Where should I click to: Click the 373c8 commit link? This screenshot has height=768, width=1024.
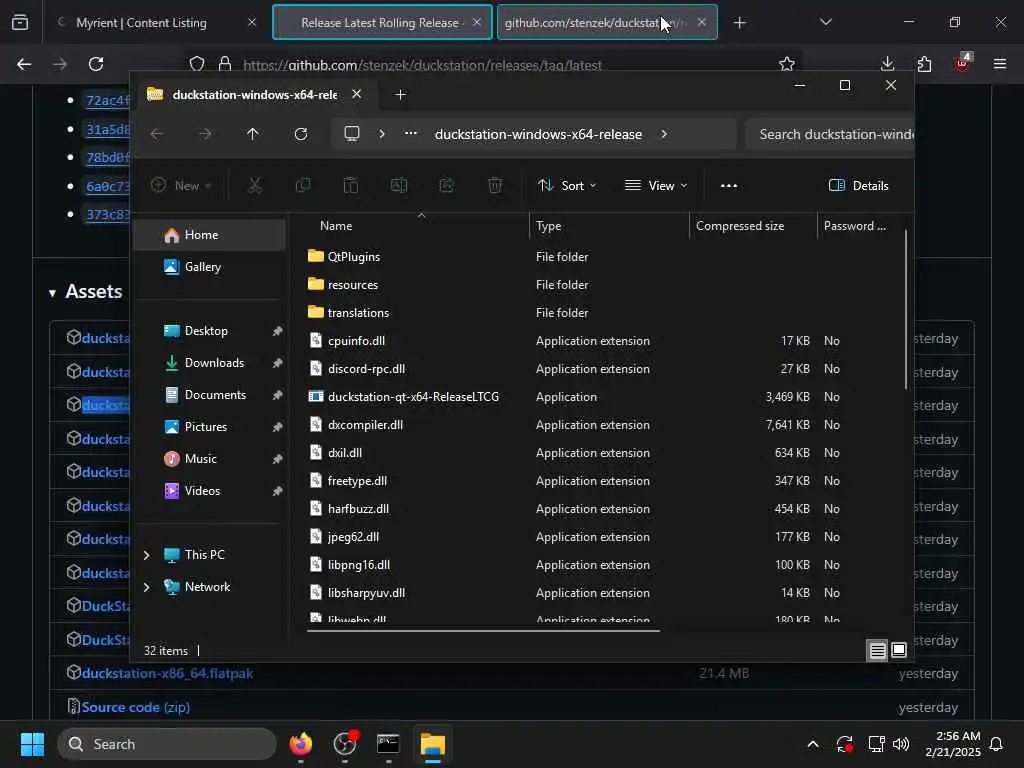pos(108,214)
